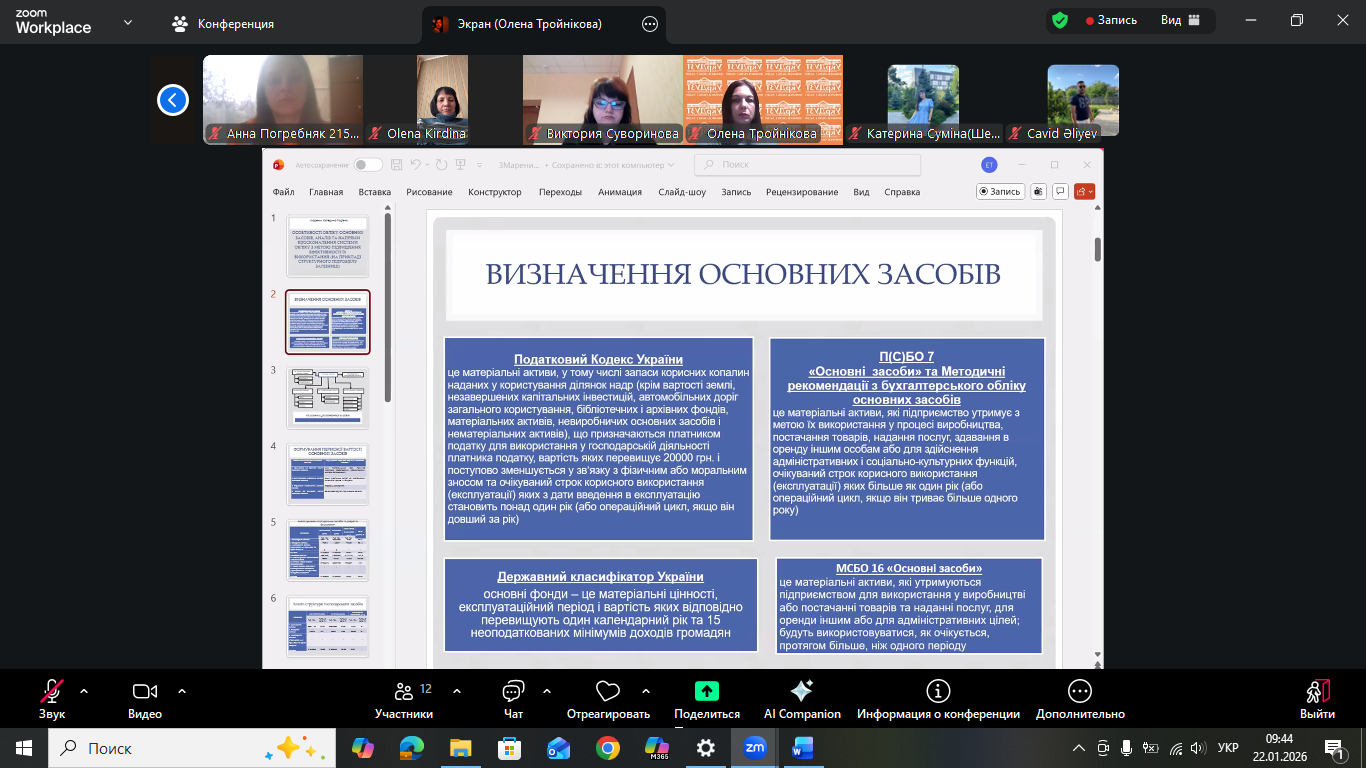Select slide 3 thumbnail in the slide panel

click(328, 397)
